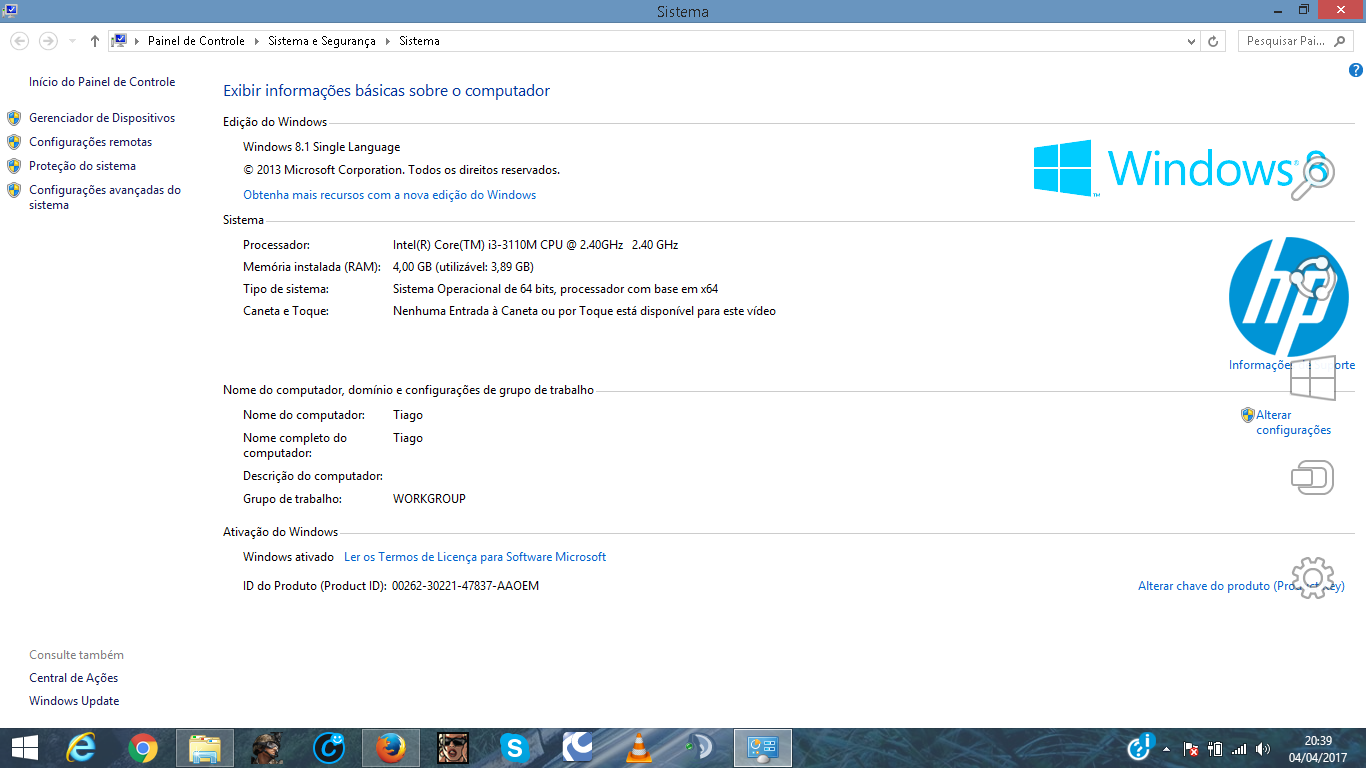Click Obtenha mais recursos com nova edição link
Image resolution: width=1366 pixels, height=768 pixels.
[x=390, y=195]
